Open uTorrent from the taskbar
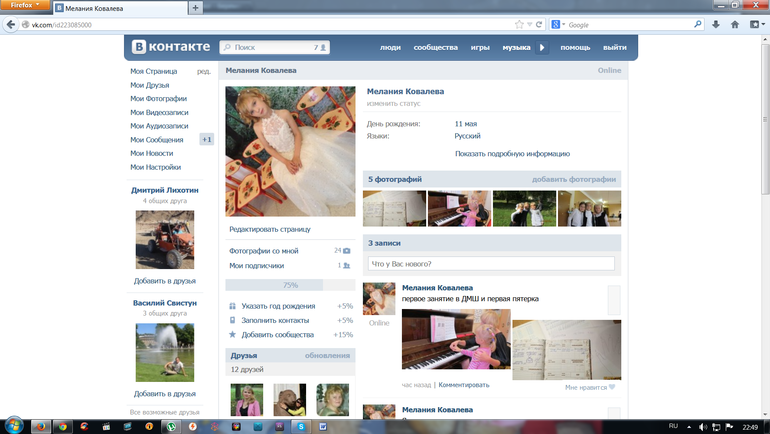 [171, 427]
